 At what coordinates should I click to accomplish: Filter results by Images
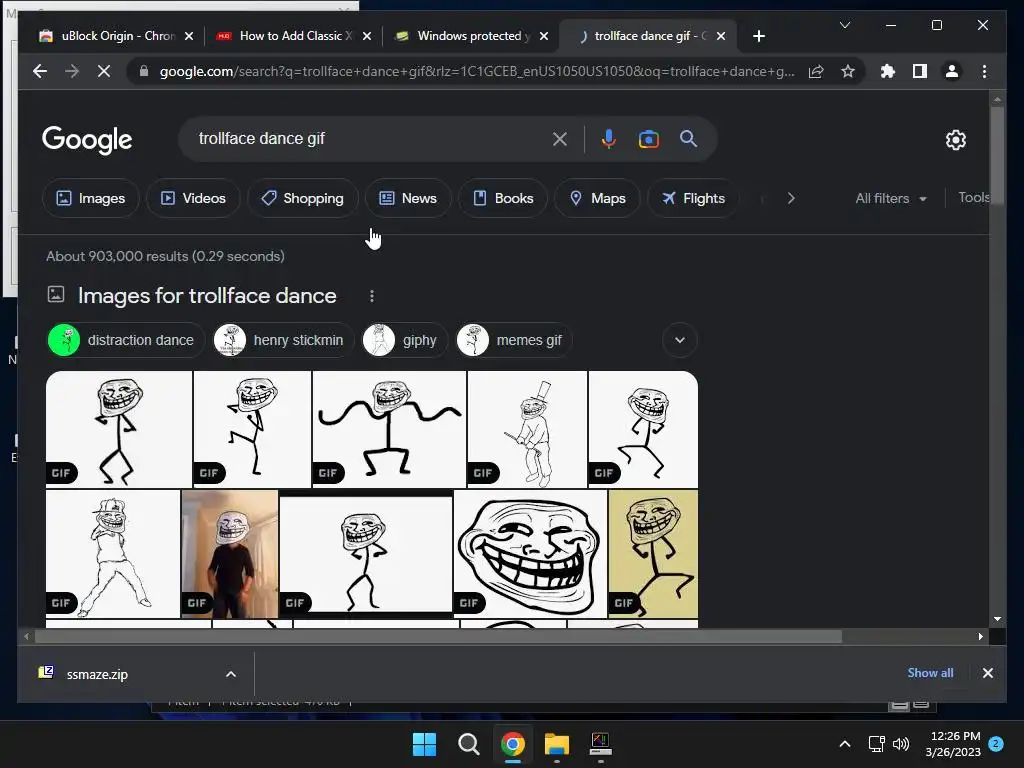click(91, 198)
